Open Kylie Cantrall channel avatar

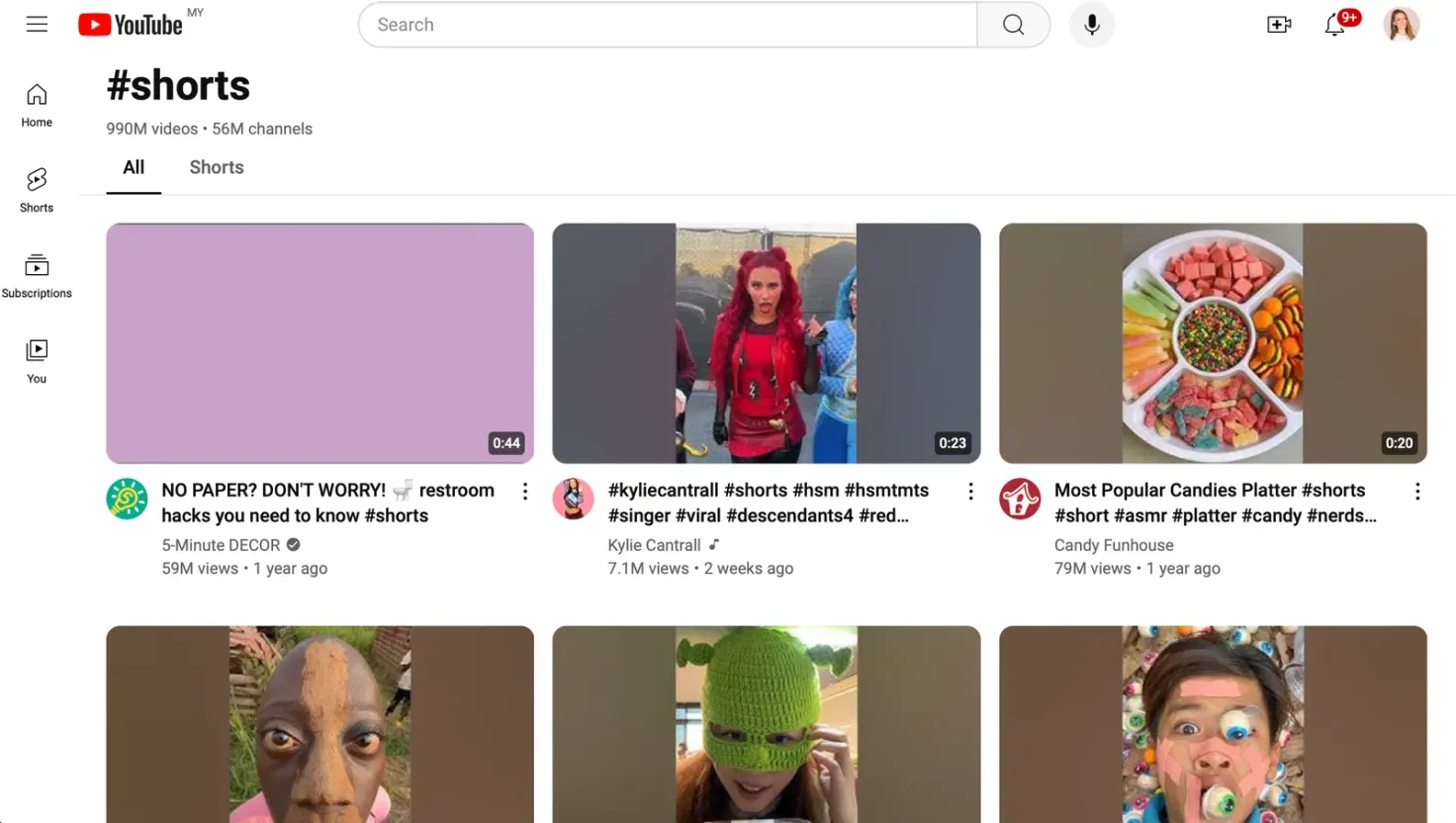click(573, 499)
